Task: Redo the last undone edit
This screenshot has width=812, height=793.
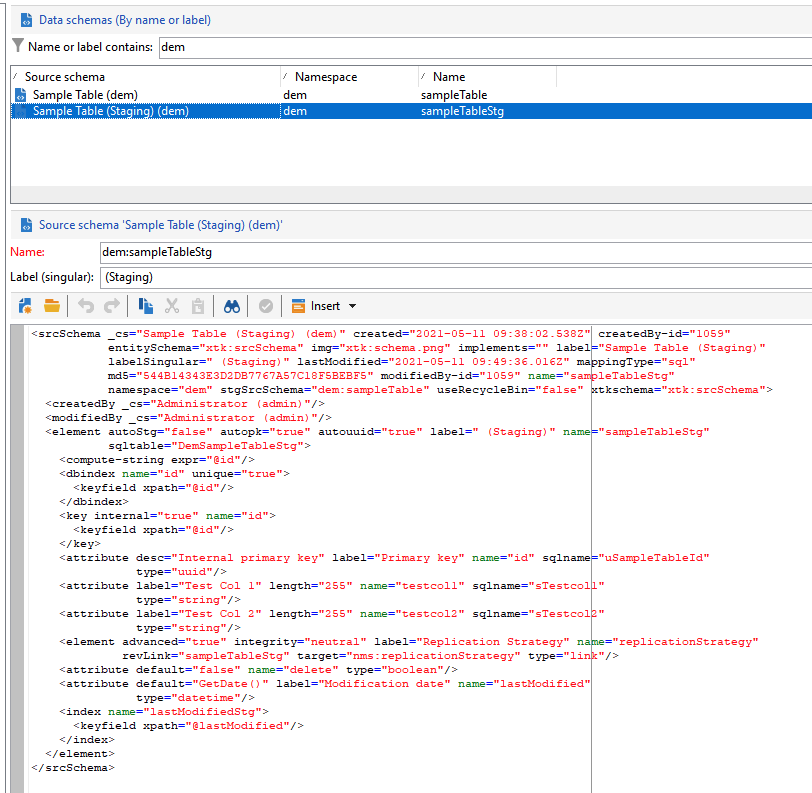Action: [112, 306]
